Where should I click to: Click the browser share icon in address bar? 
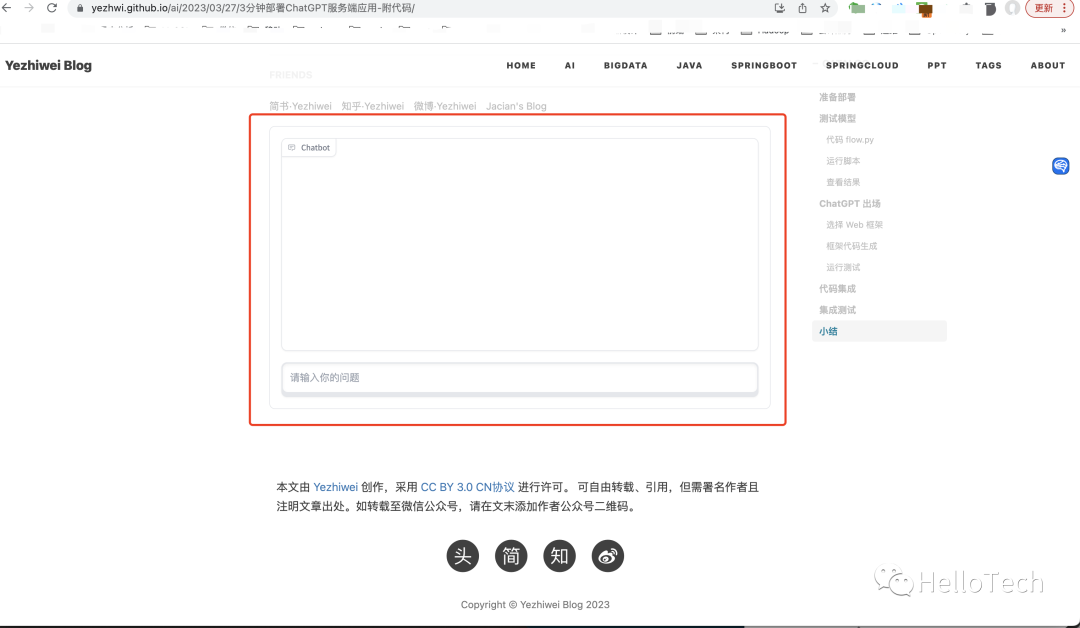tap(802, 8)
